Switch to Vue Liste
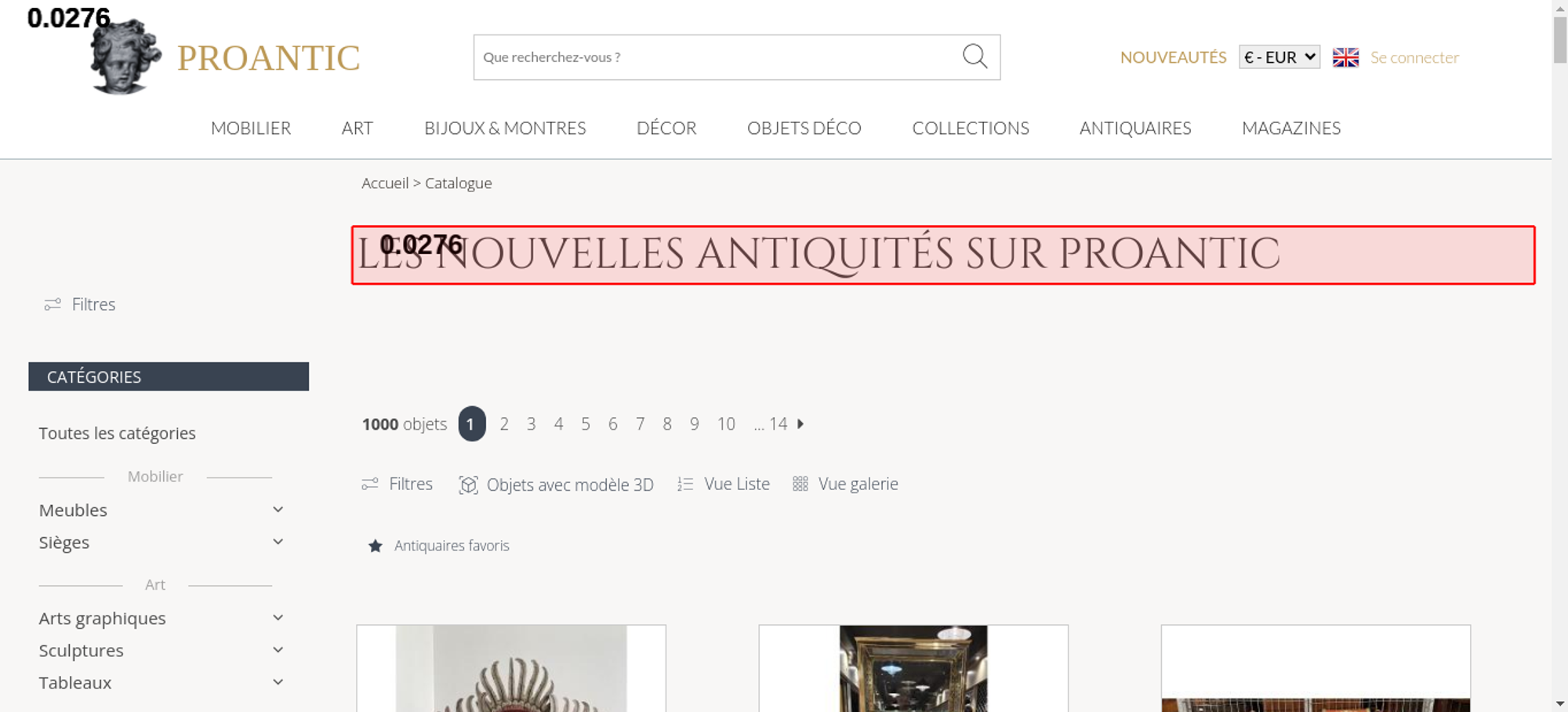The height and width of the screenshot is (712, 1568). tap(724, 484)
